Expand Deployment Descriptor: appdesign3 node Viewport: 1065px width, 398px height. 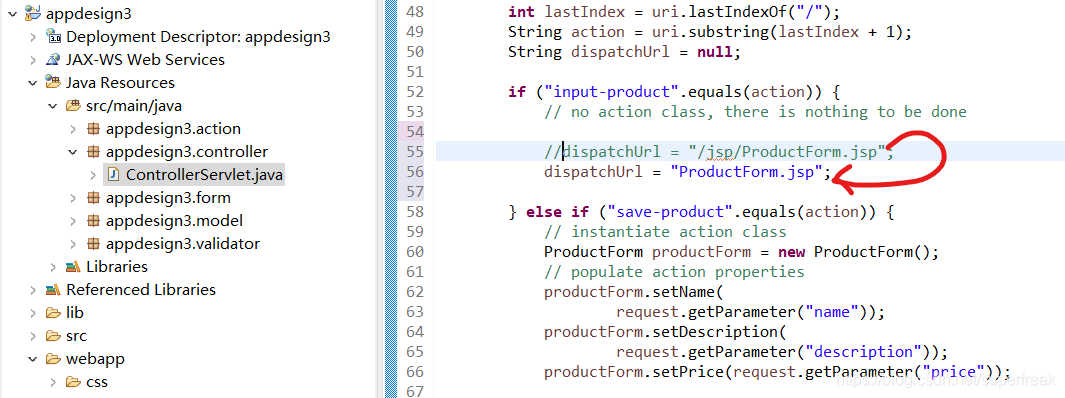tap(33, 37)
